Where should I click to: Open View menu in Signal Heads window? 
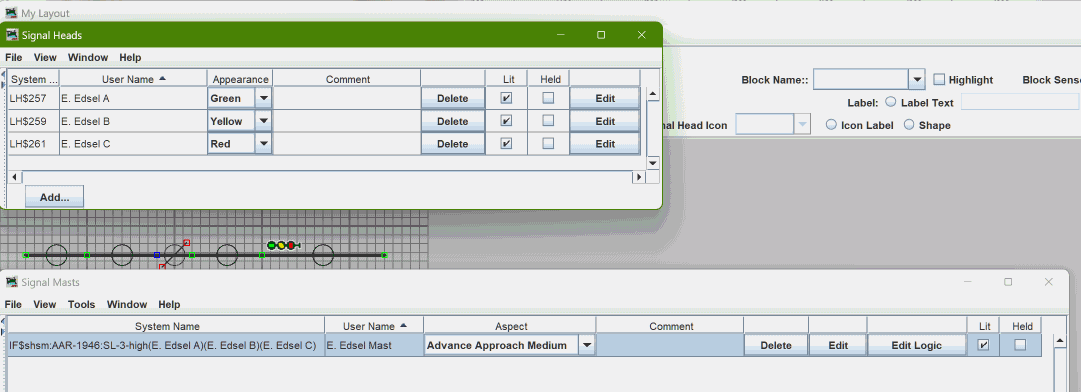(x=45, y=57)
